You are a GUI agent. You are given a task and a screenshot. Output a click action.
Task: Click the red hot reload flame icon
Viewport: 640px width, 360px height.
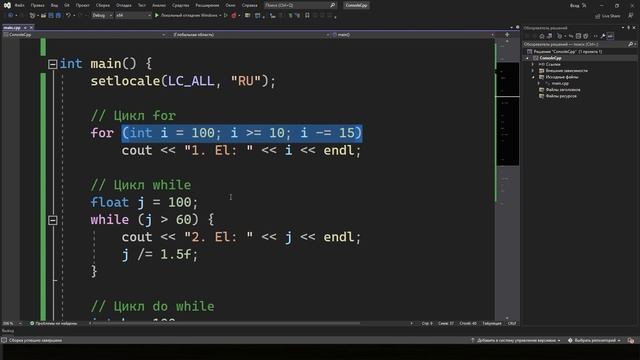(x=233, y=16)
